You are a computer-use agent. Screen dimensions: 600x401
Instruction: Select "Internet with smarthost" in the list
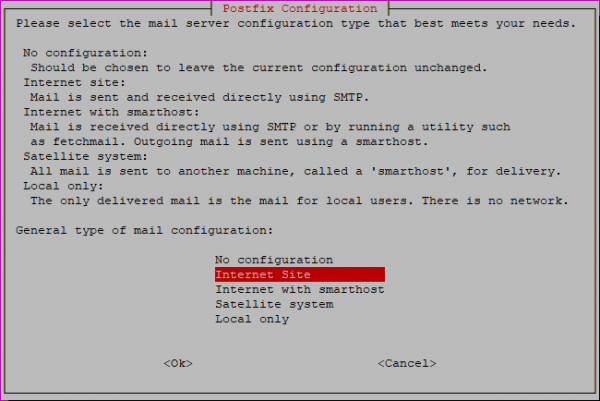click(x=300, y=289)
